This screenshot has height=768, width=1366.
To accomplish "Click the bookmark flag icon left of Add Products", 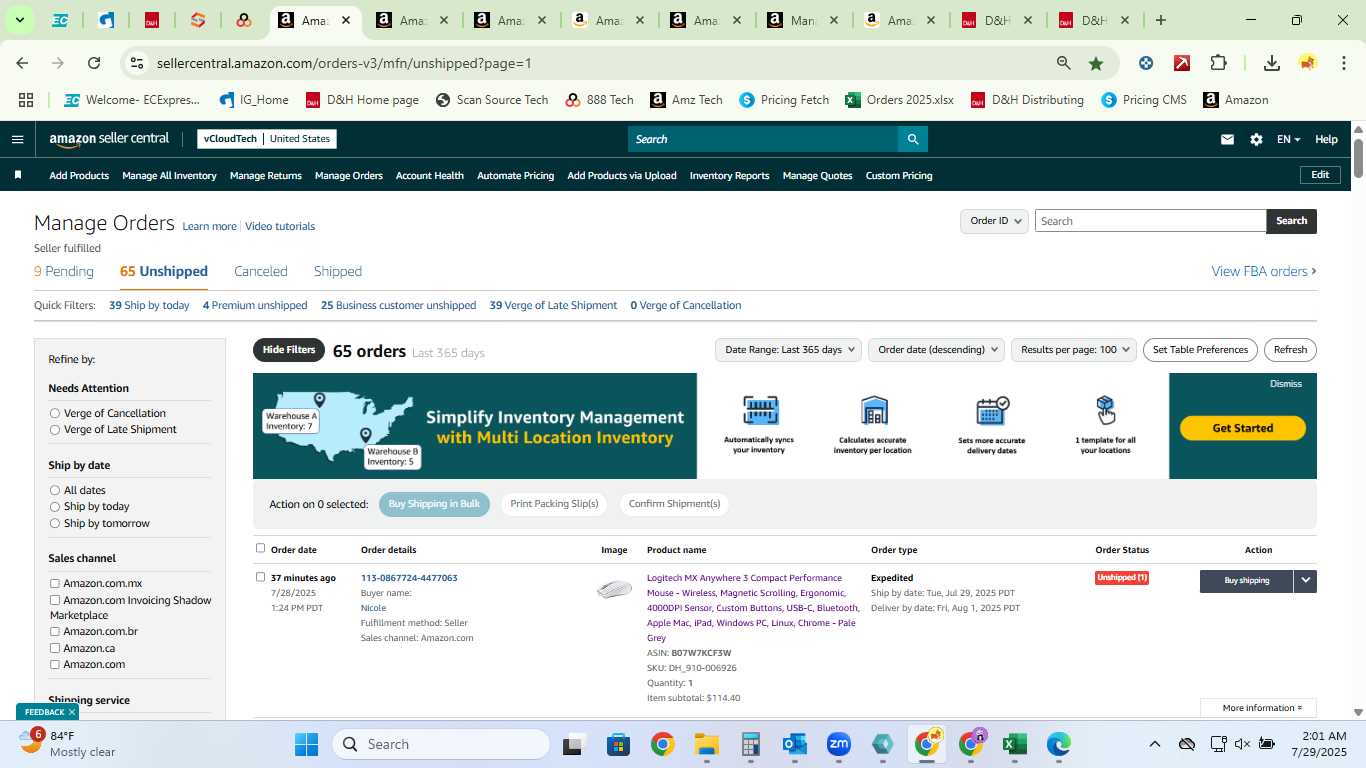I will click(x=18, y=175).
